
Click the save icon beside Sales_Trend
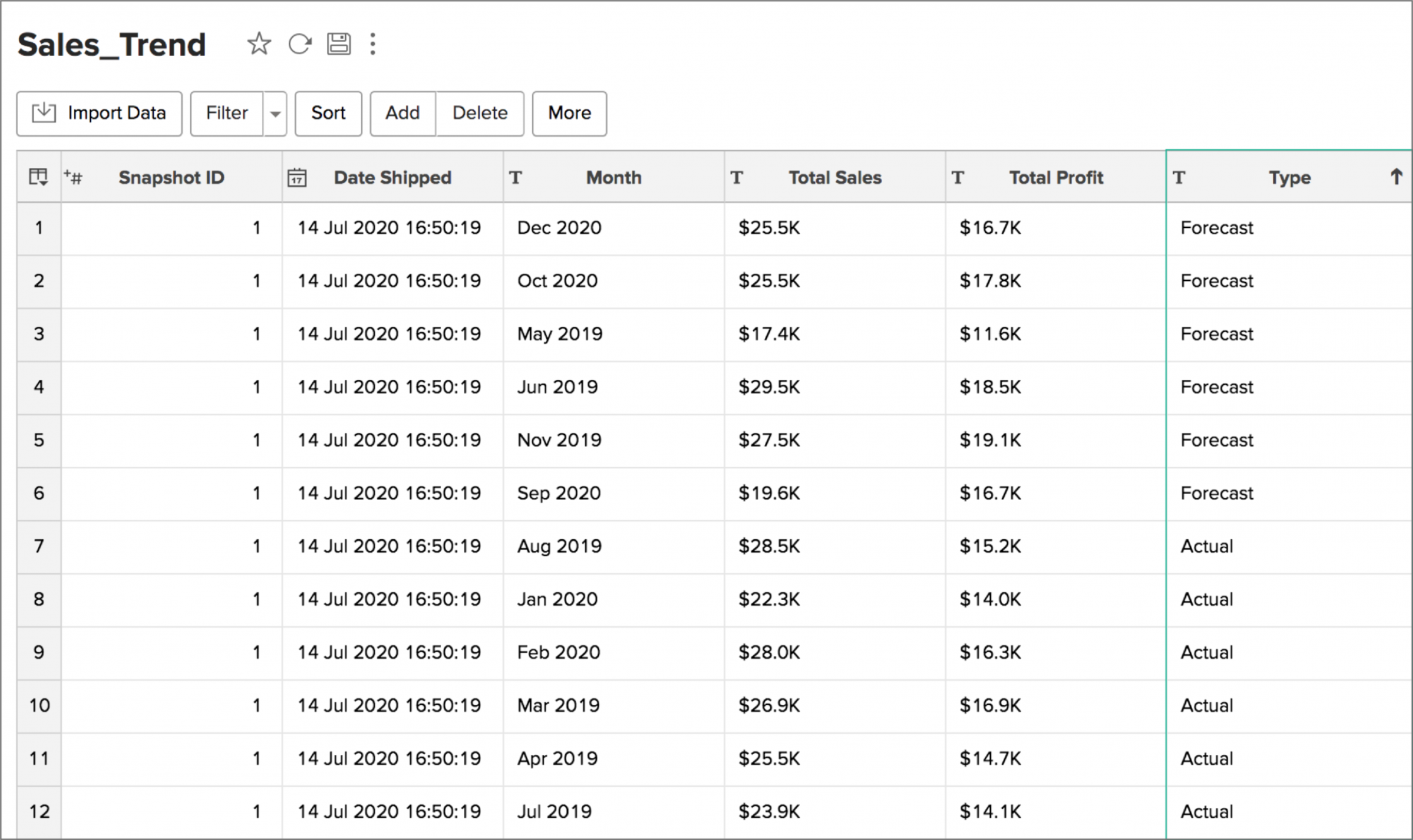coord(340,44)
